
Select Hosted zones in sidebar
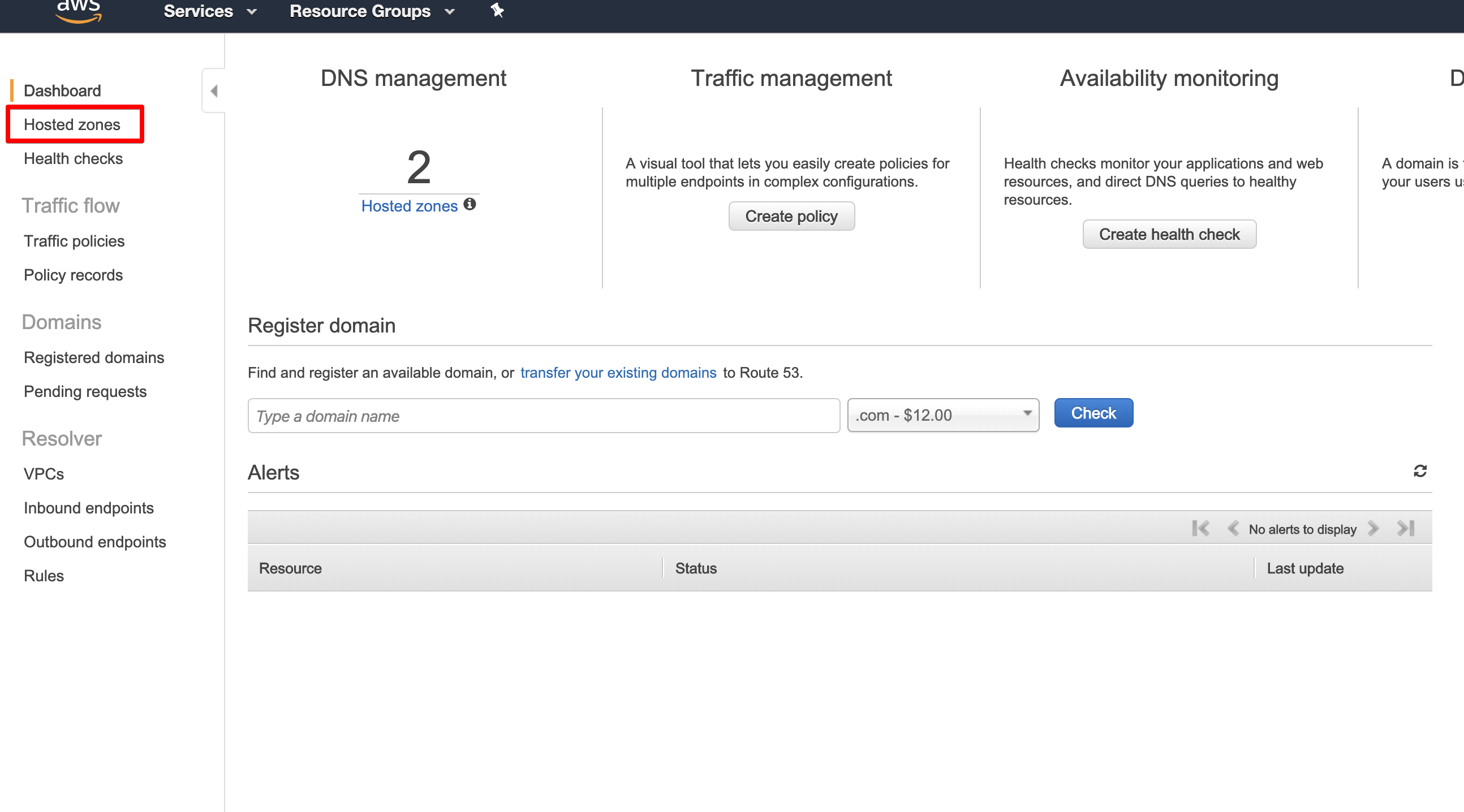click(x=72, y=124)
